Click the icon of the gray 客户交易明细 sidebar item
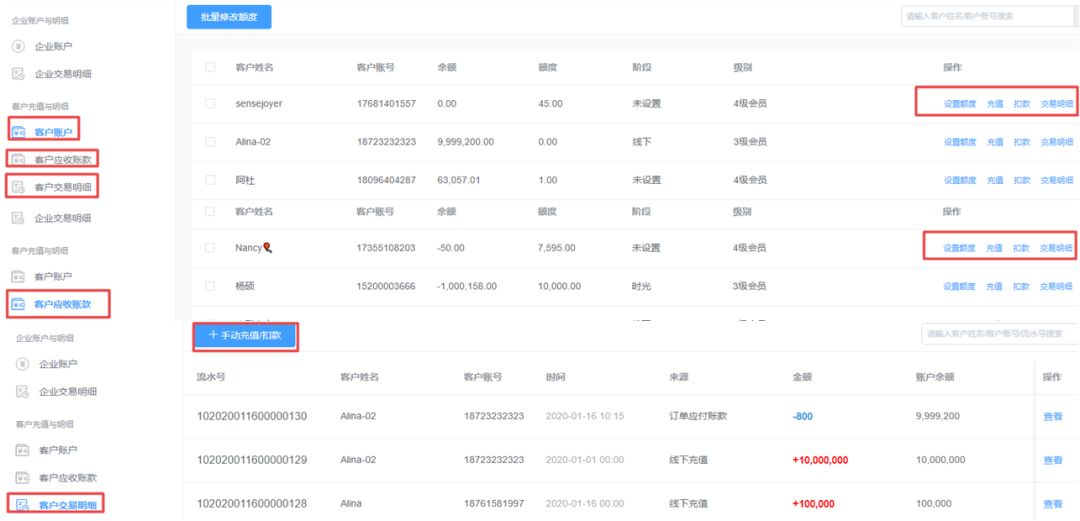Image resolution: width=1080 pixels, height=521 pixels. [19, 186]
